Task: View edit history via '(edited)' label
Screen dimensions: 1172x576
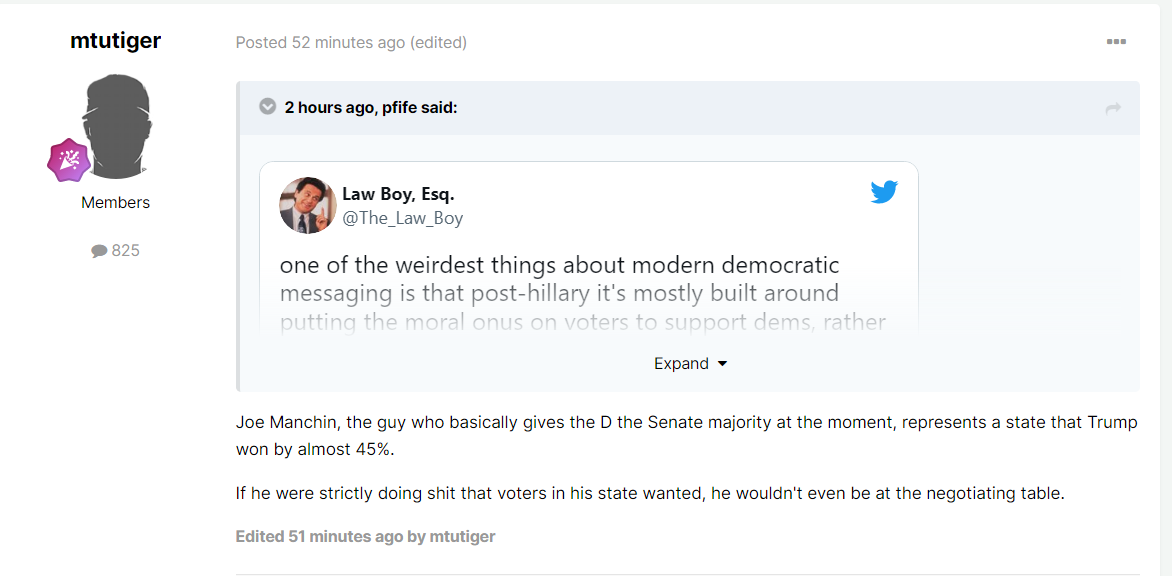Action: [x=438, y=43]
